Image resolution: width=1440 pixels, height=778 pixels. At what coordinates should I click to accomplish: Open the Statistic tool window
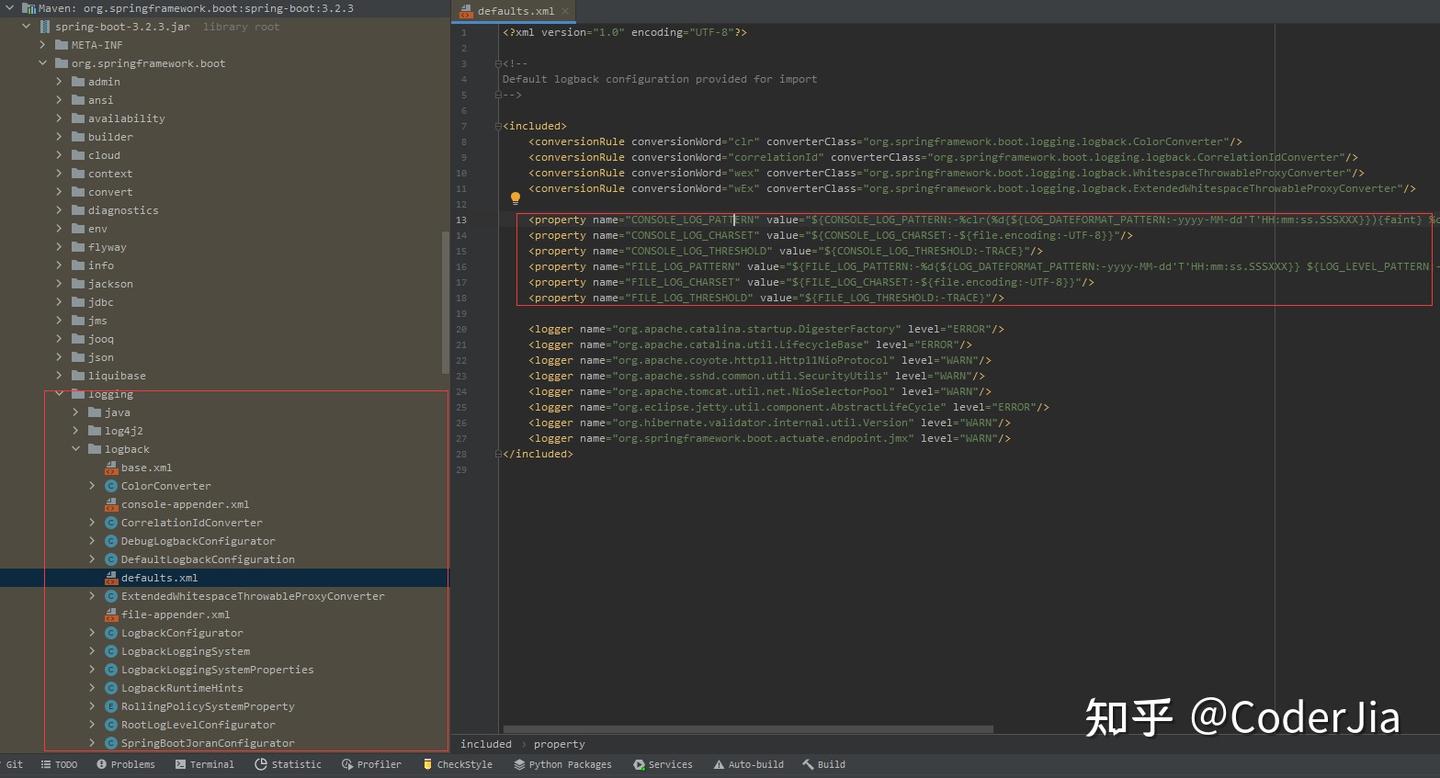[x=288, y=765]
